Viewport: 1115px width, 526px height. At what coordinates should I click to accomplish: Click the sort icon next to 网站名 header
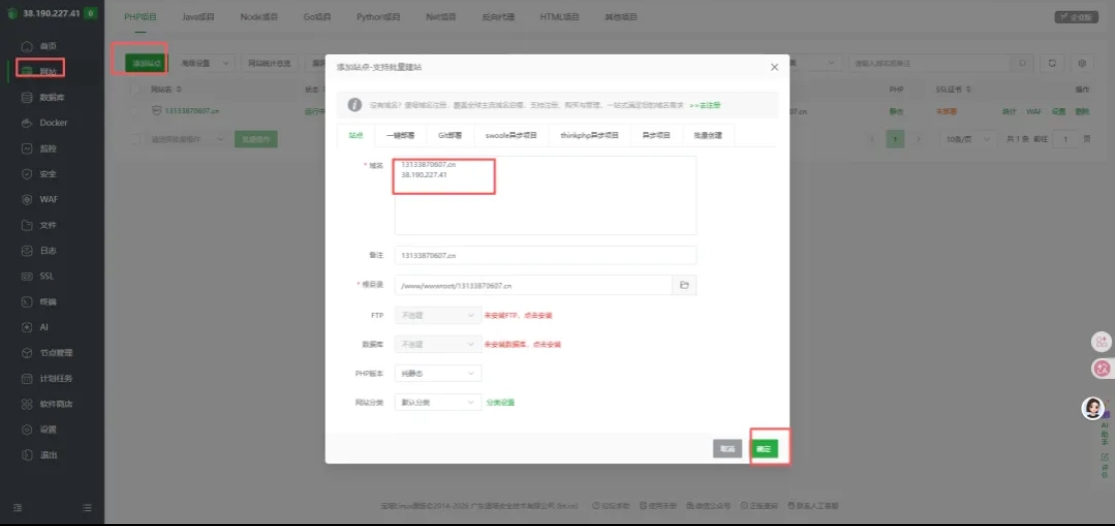point(179,90)
